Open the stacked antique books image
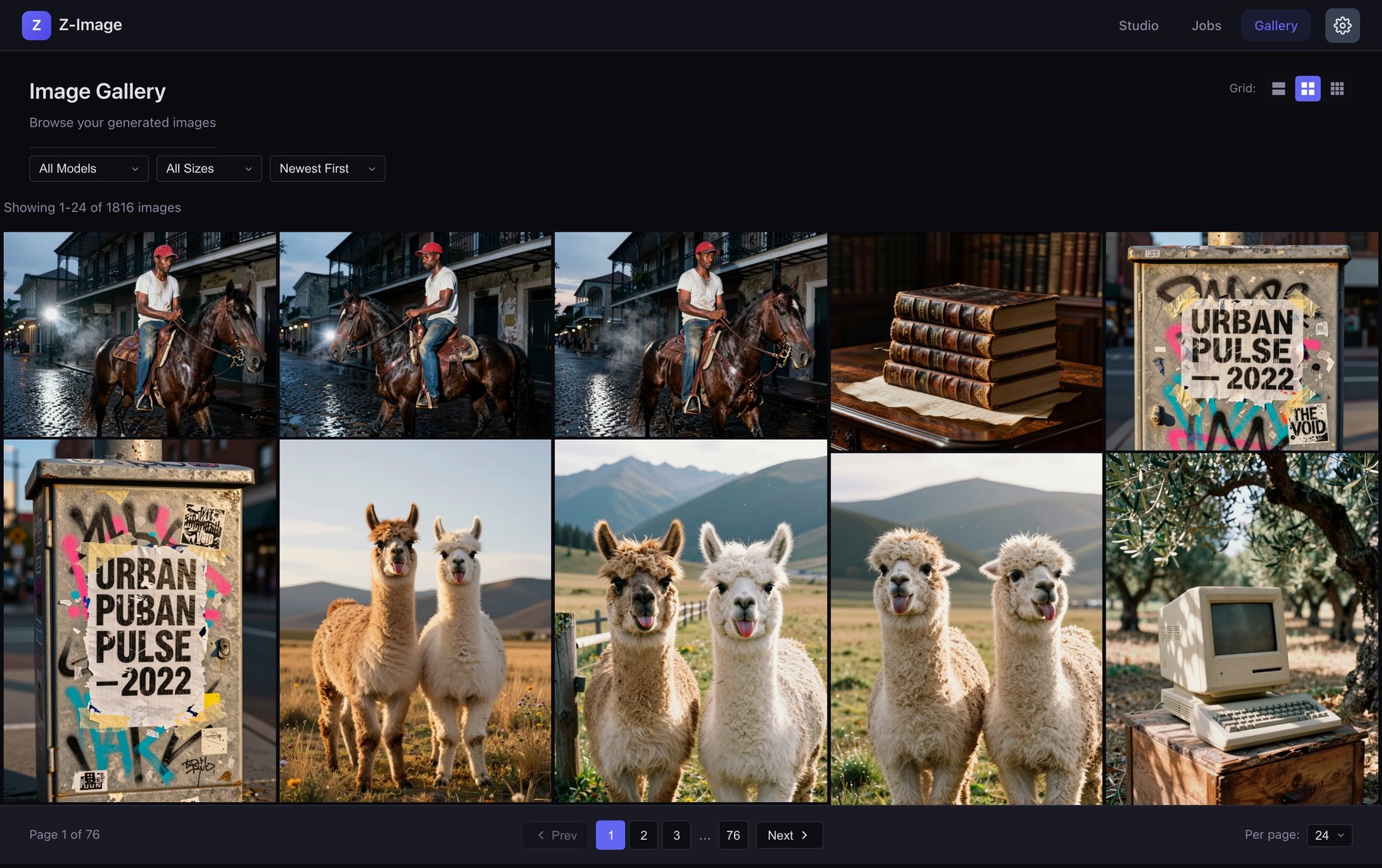Image resolution: width=1382 pixels, height=868 pixels. tap(966, 342)
